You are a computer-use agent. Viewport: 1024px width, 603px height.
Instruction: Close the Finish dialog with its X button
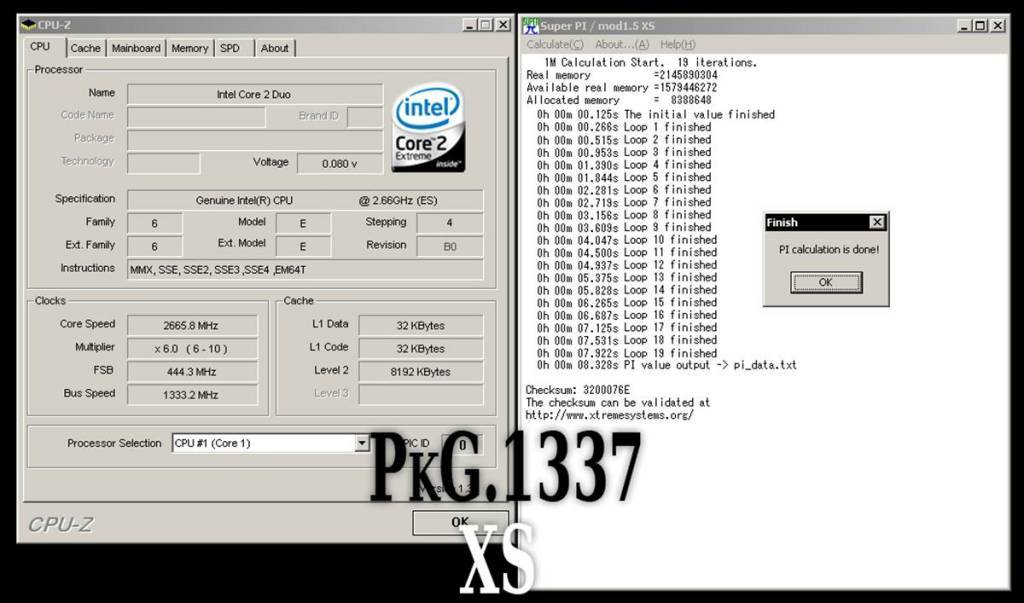[877, 222]
